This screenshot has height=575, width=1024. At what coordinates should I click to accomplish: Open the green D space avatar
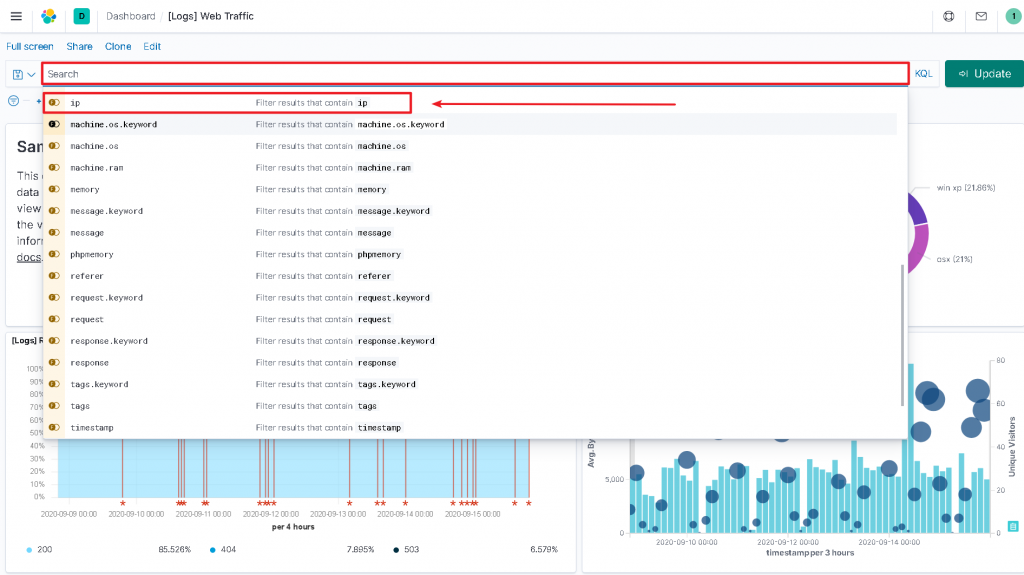click(x=82, y=16)
